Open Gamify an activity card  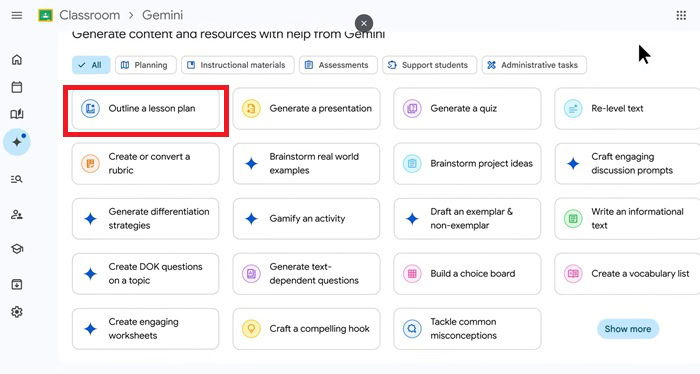(306, 219)
